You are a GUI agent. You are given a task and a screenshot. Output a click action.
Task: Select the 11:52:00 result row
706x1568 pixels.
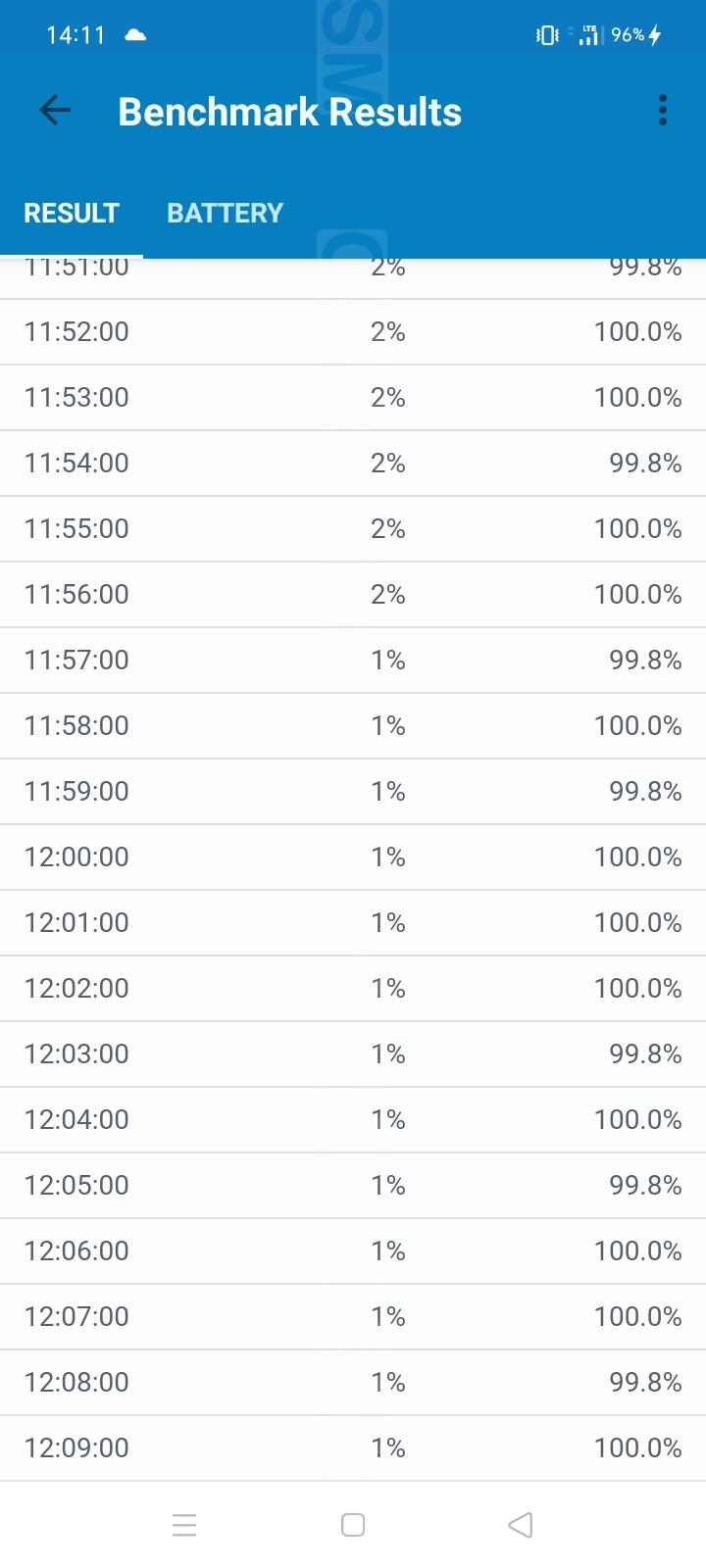click(353, 332)
